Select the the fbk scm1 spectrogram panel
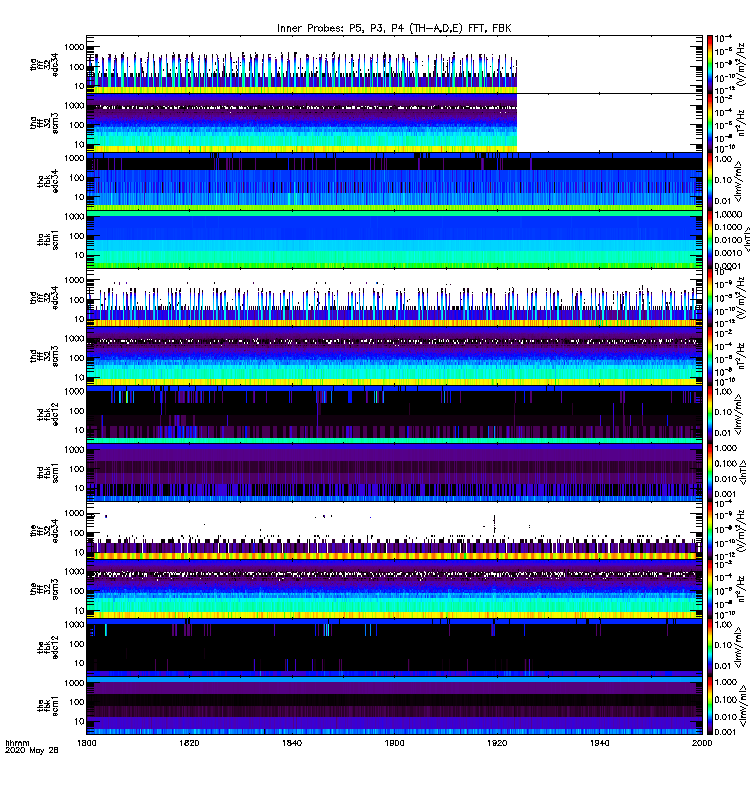The width and height of the screenshot is (750, 800). (394, 705)
